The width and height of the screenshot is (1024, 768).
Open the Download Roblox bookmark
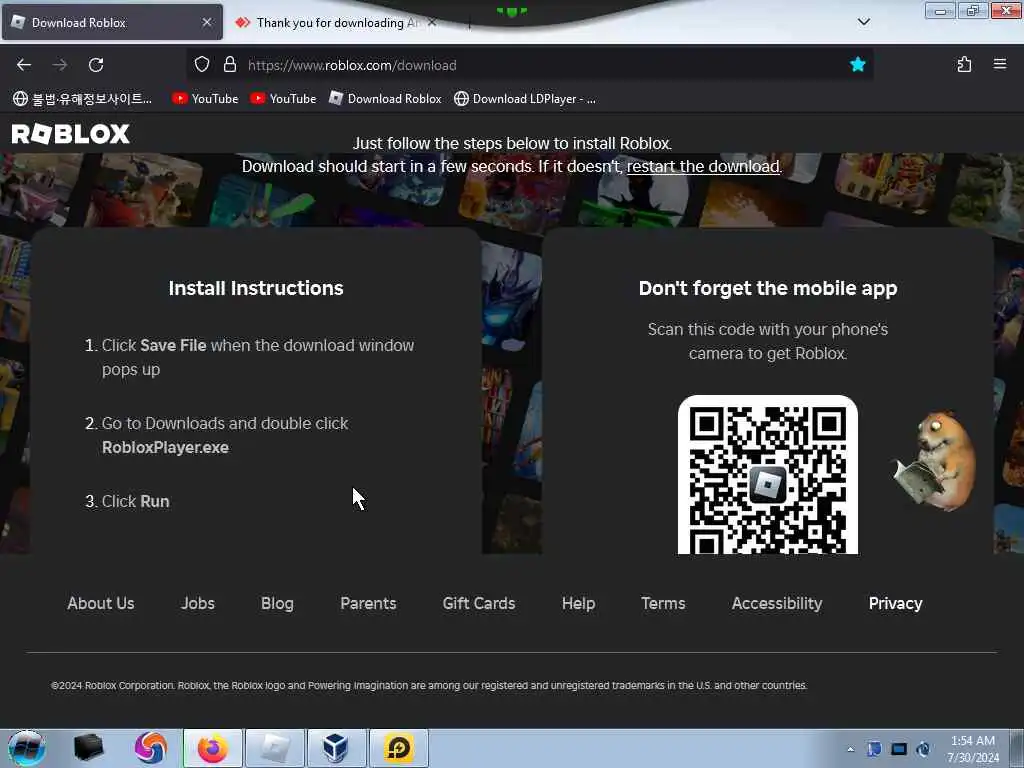[x=385, y=99]
